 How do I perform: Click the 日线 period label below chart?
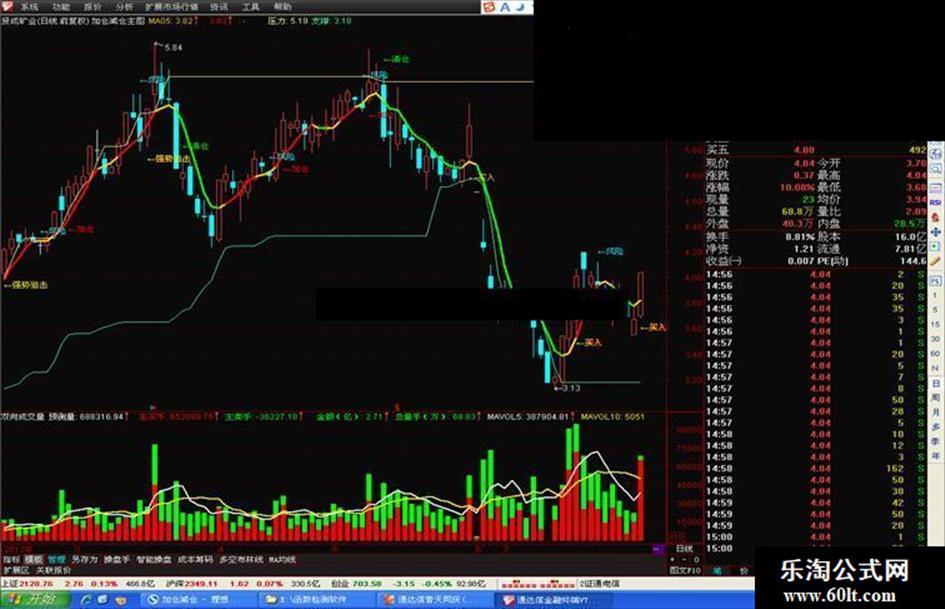pyautogui.click(x=684, y=549)
